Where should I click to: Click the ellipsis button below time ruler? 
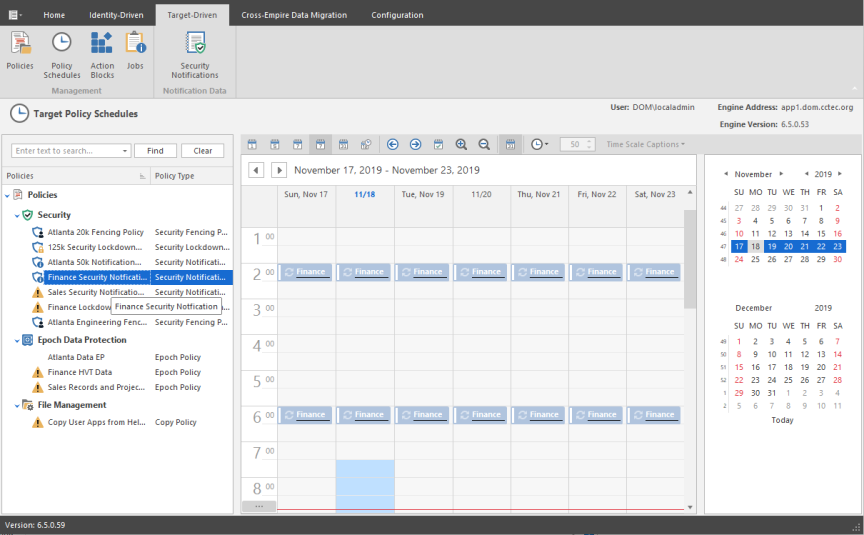[259, 506]
